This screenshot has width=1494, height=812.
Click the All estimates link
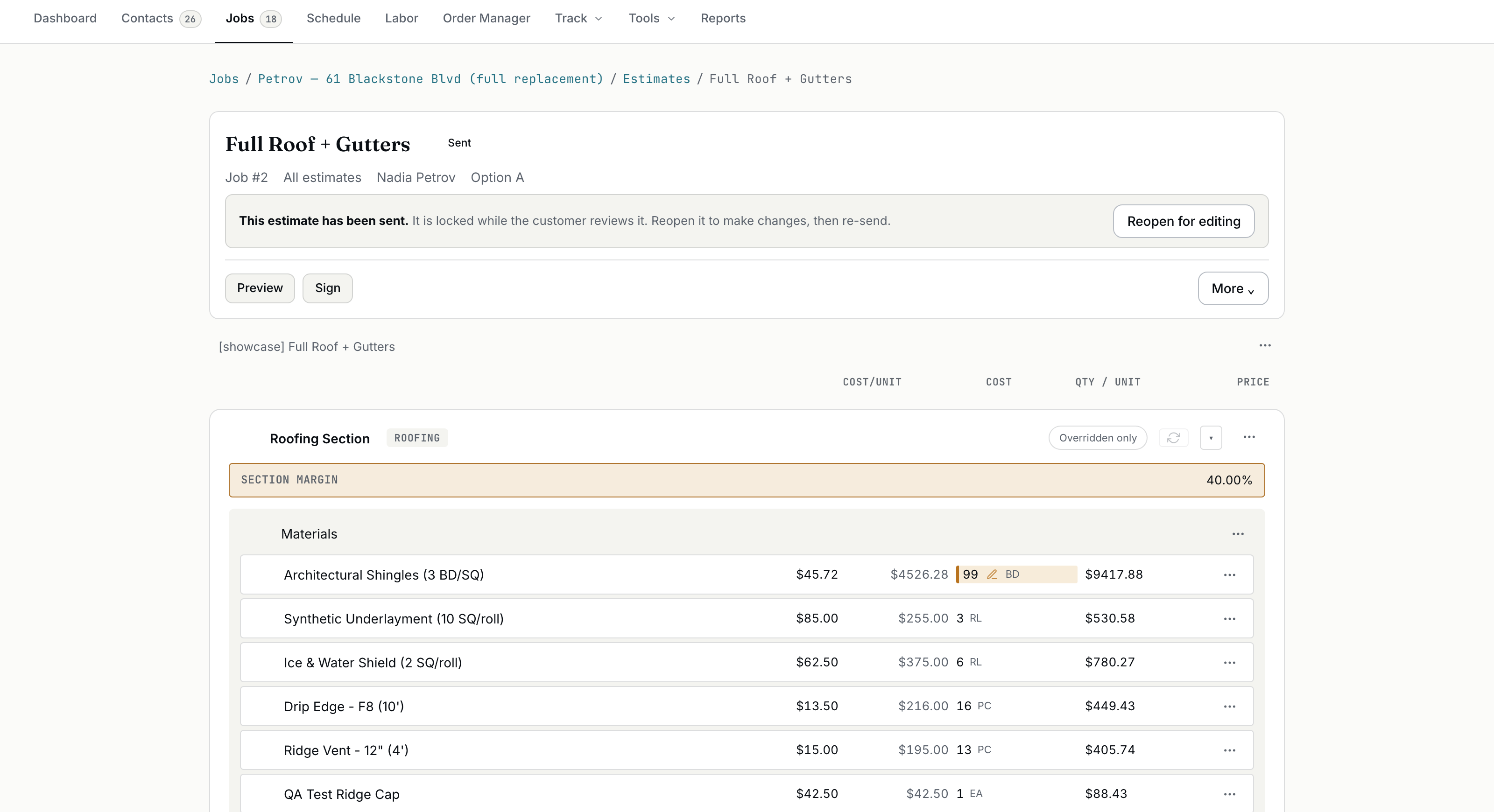tap(322, 177)
